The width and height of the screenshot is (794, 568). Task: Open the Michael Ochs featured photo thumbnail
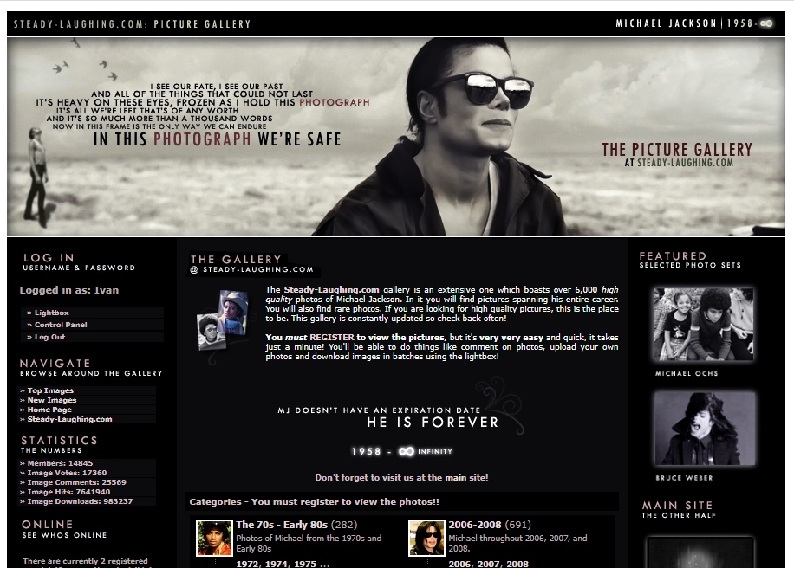pyautogui.click(x=703, y=324)
